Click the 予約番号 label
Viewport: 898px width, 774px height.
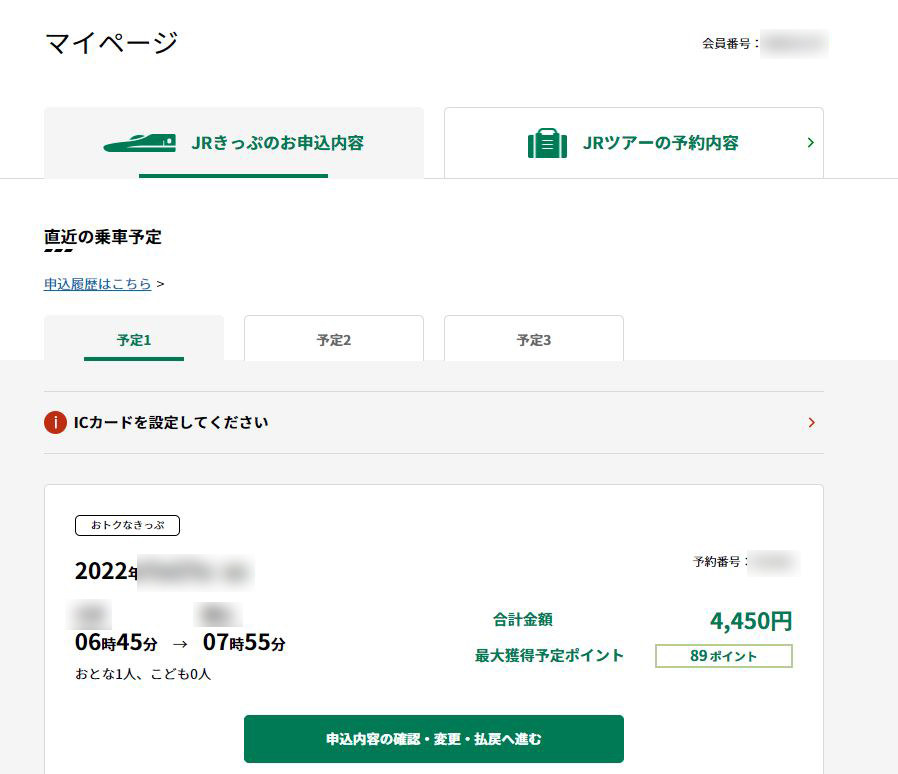720,562
